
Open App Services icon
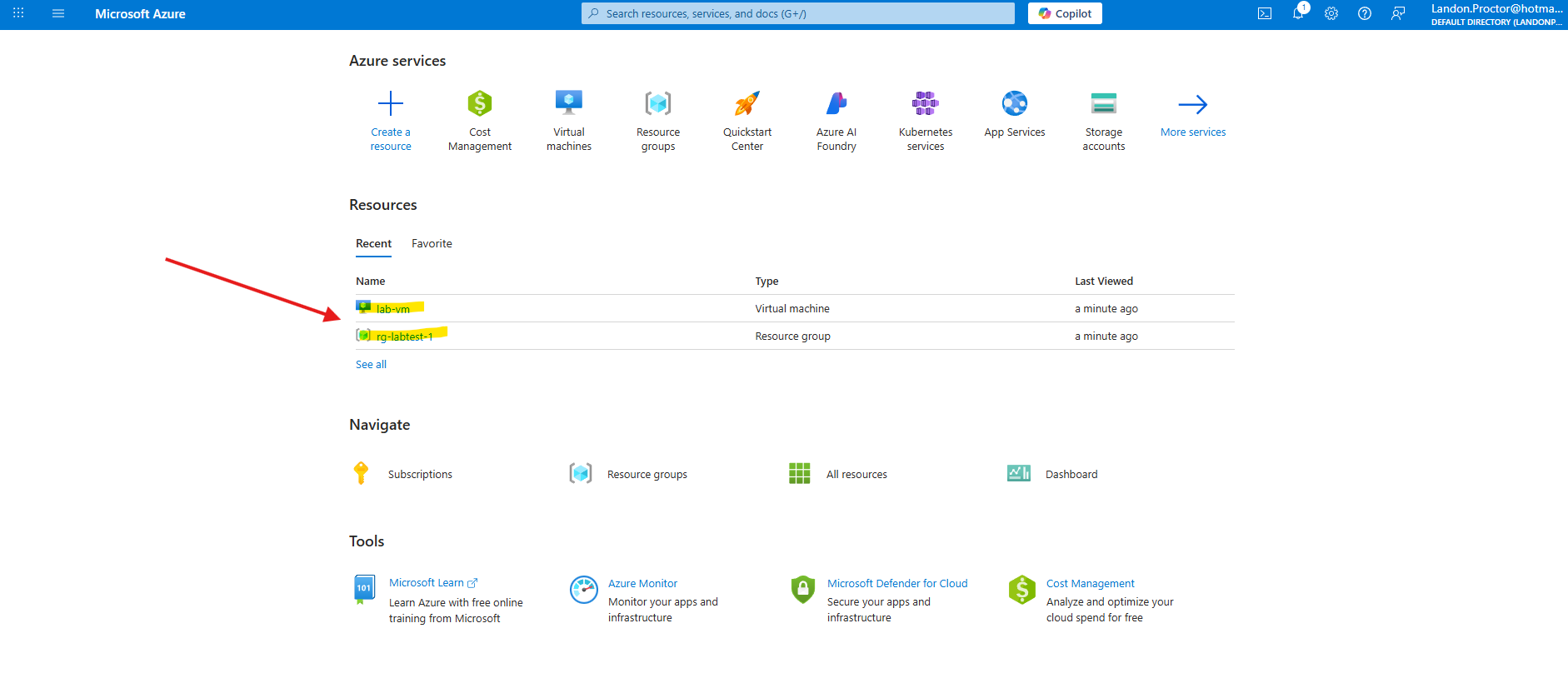[x=1015, y=104]
